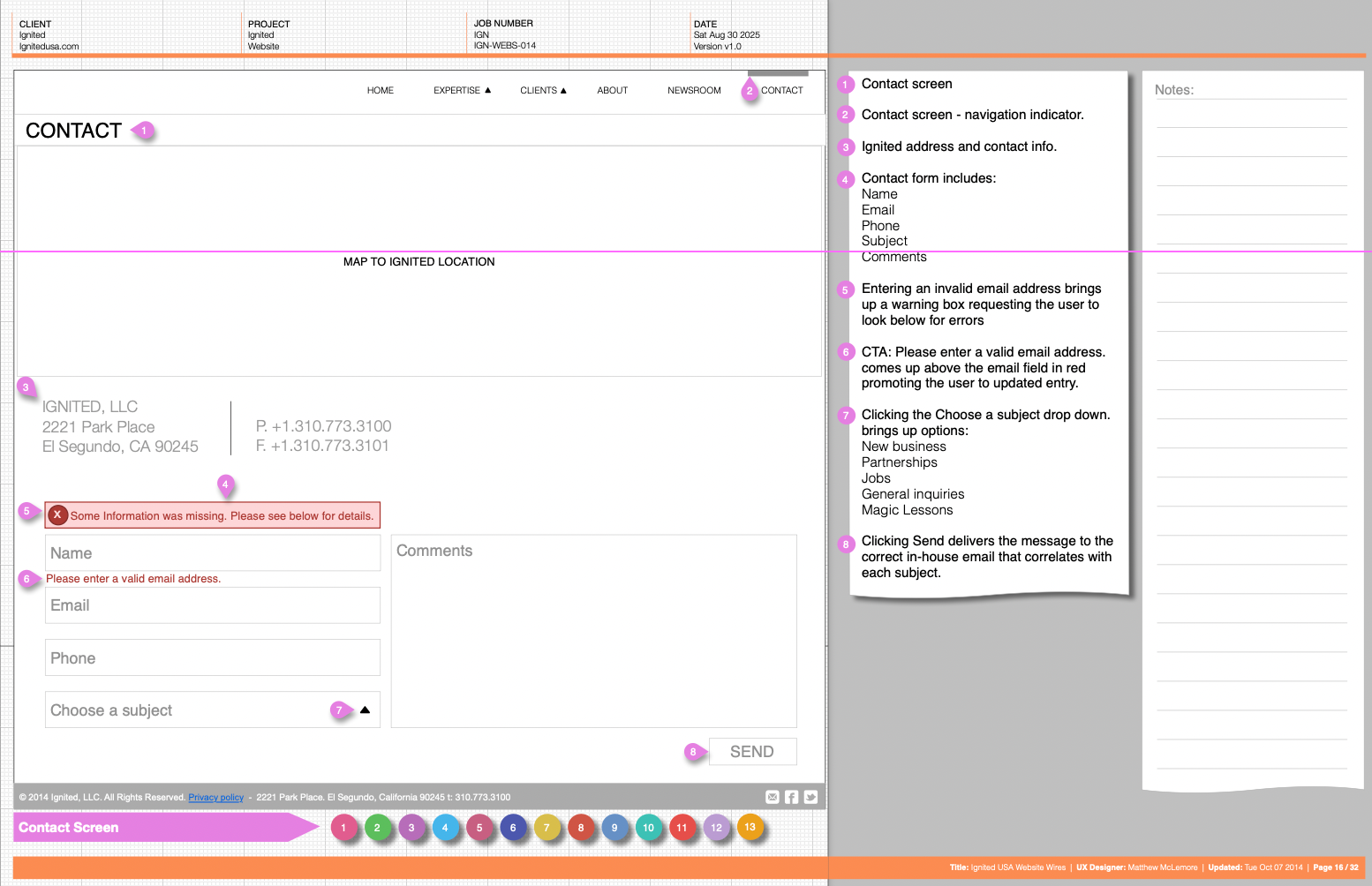Viewport: 1372px width, 886px height.
Task: Expand the EXPERTISE navigation menu
Action: [x=462, y=90]
